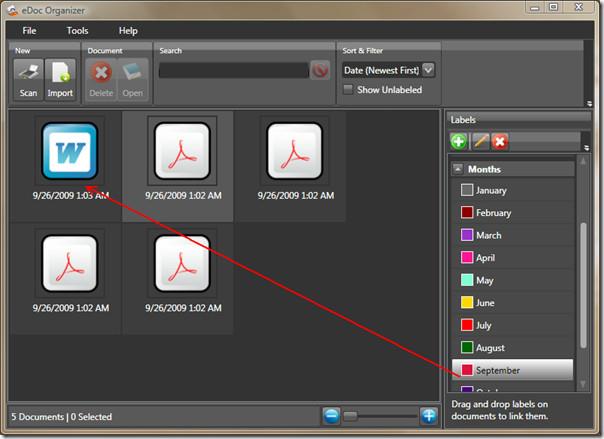The image size is (604, 439).
Task: Click the Import document icon
Action: pos(60,72)
